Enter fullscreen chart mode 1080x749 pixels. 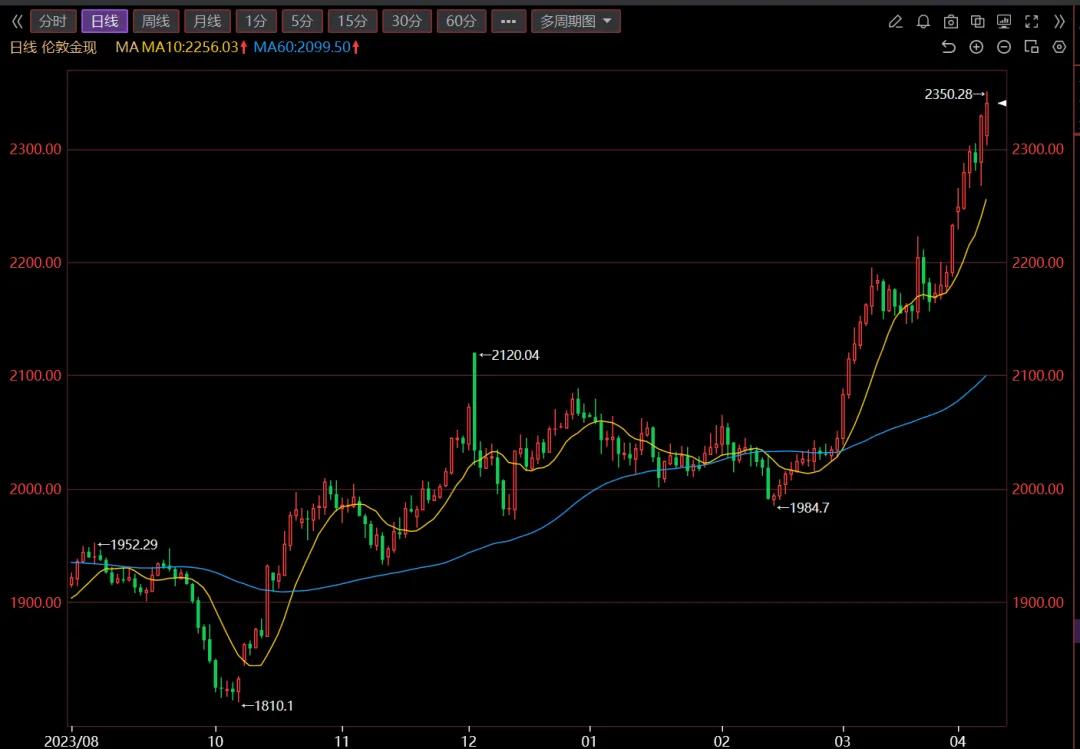coord(1031,21)
